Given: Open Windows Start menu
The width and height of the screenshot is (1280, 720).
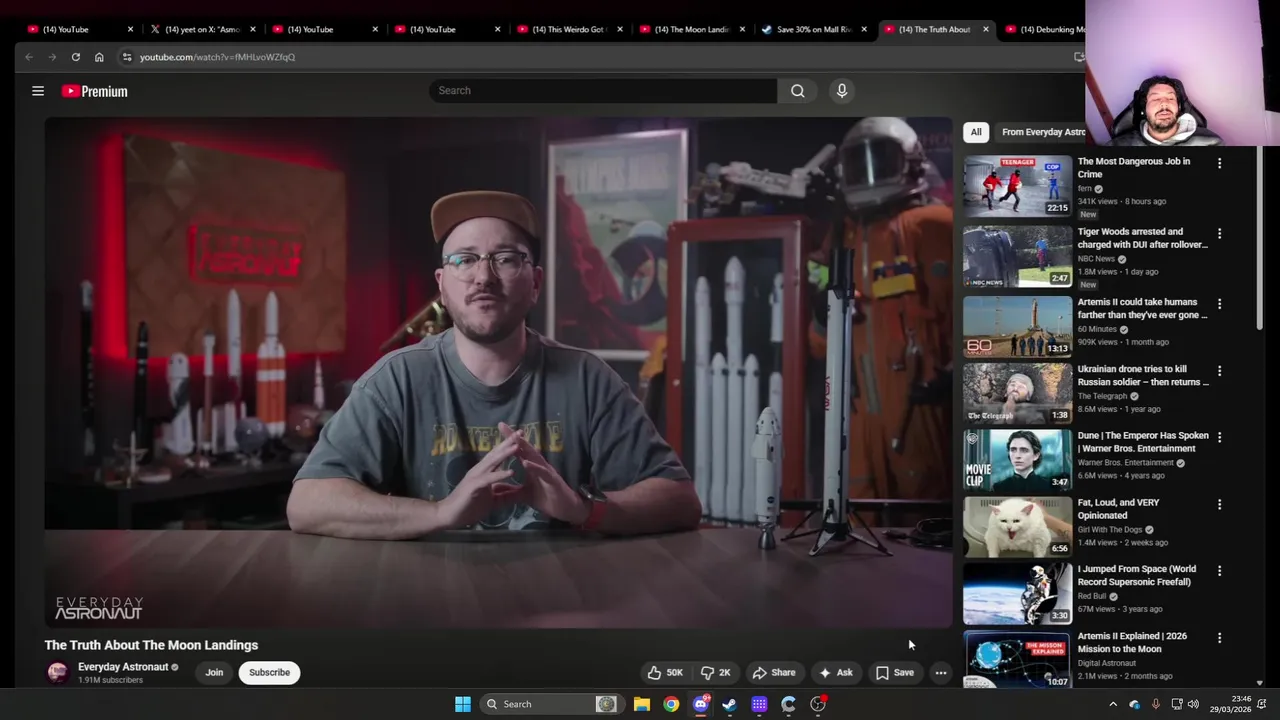Looking at the screenshot, I should [x=463, y=704].
